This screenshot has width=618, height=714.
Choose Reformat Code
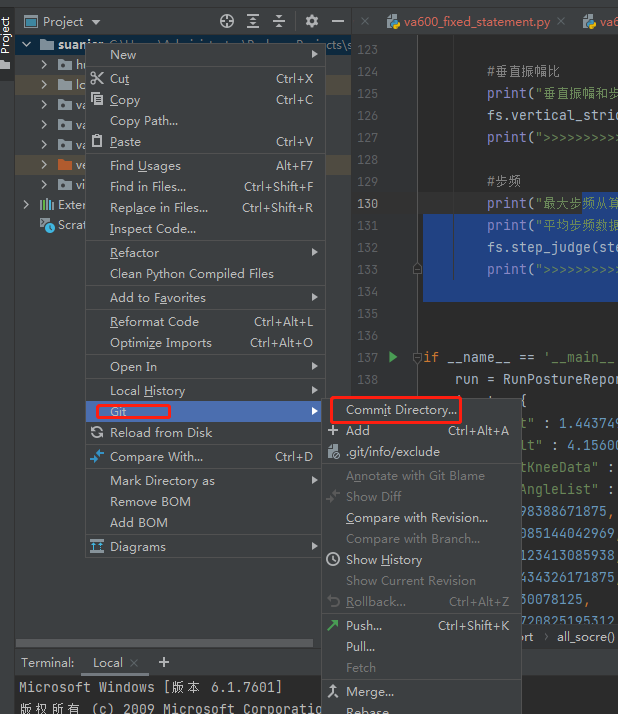tap(205, 322)
